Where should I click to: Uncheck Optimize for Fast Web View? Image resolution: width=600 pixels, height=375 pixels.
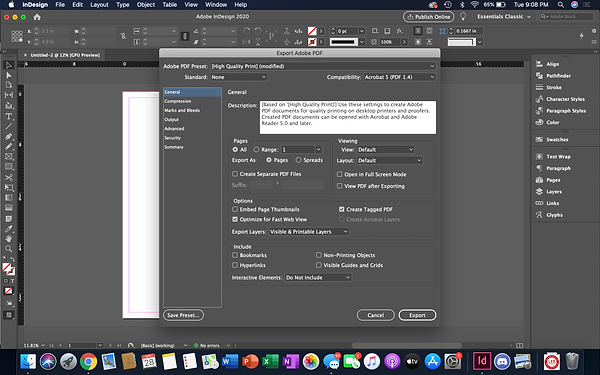(235, 219)
